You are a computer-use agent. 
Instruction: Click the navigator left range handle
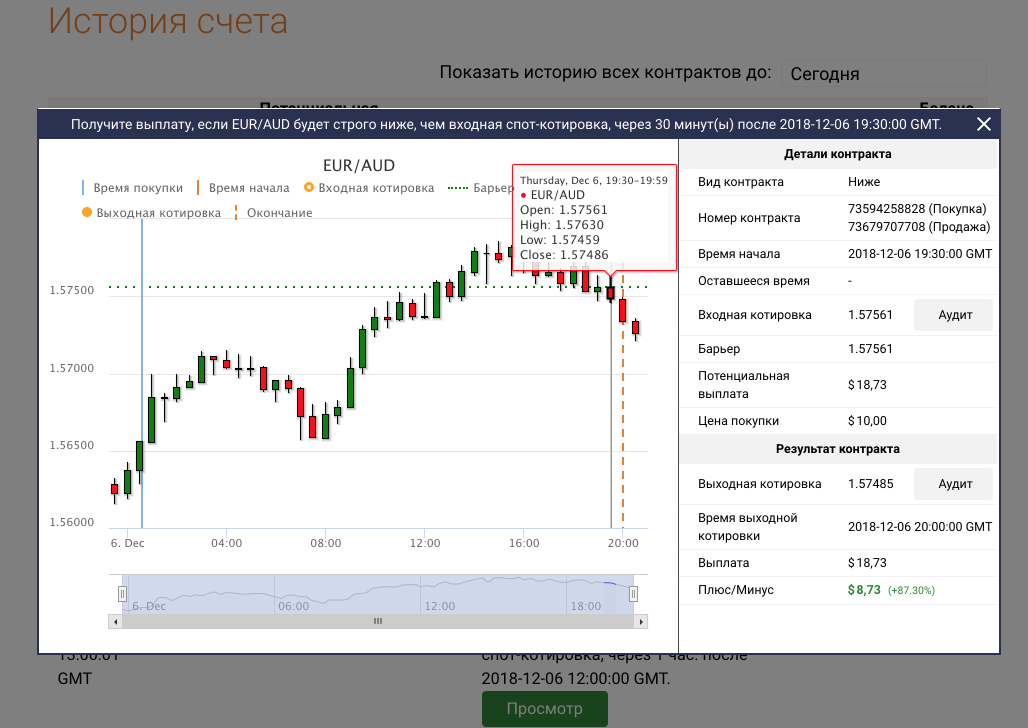[x=123, y=593]
